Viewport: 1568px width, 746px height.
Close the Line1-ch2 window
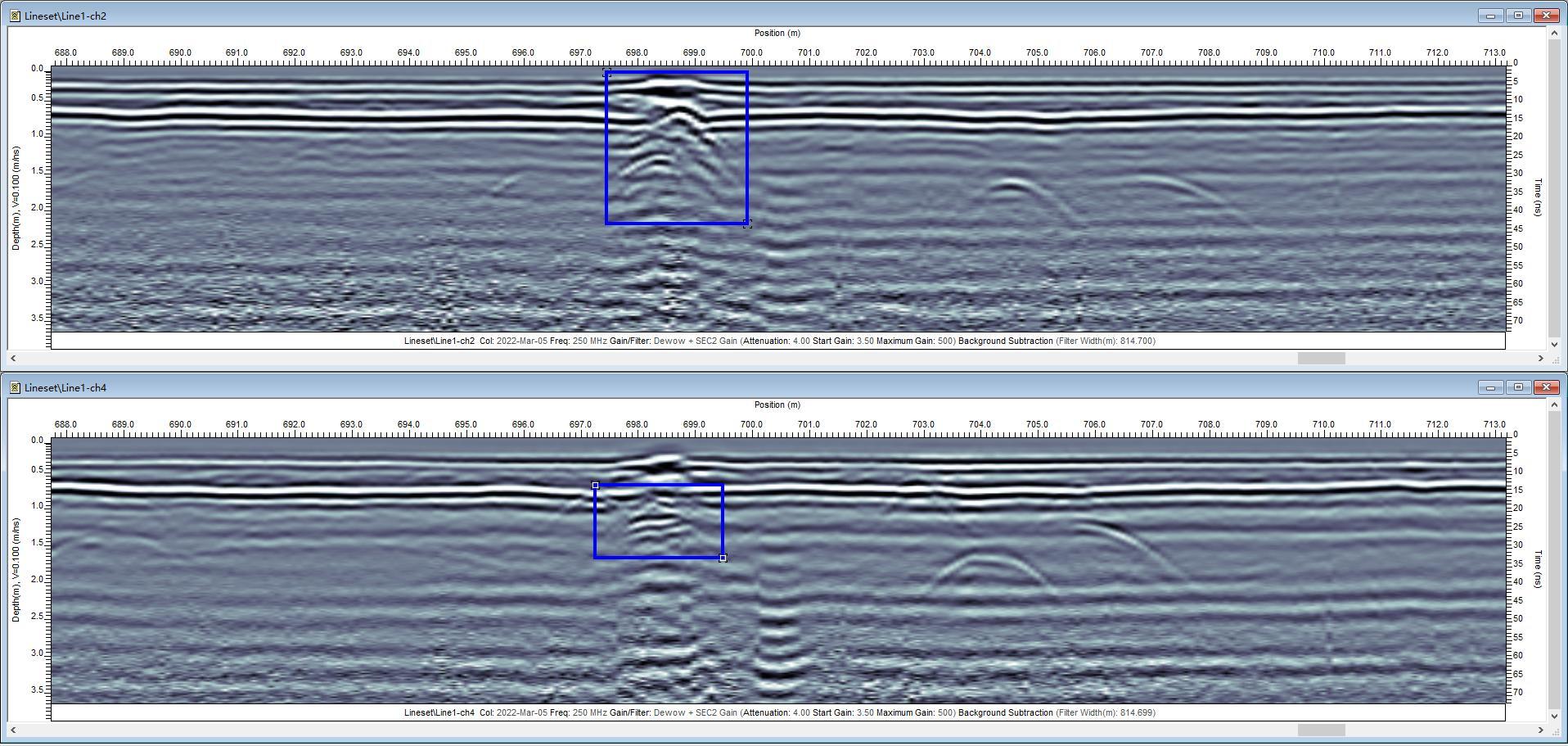[x=1547, y=16]
